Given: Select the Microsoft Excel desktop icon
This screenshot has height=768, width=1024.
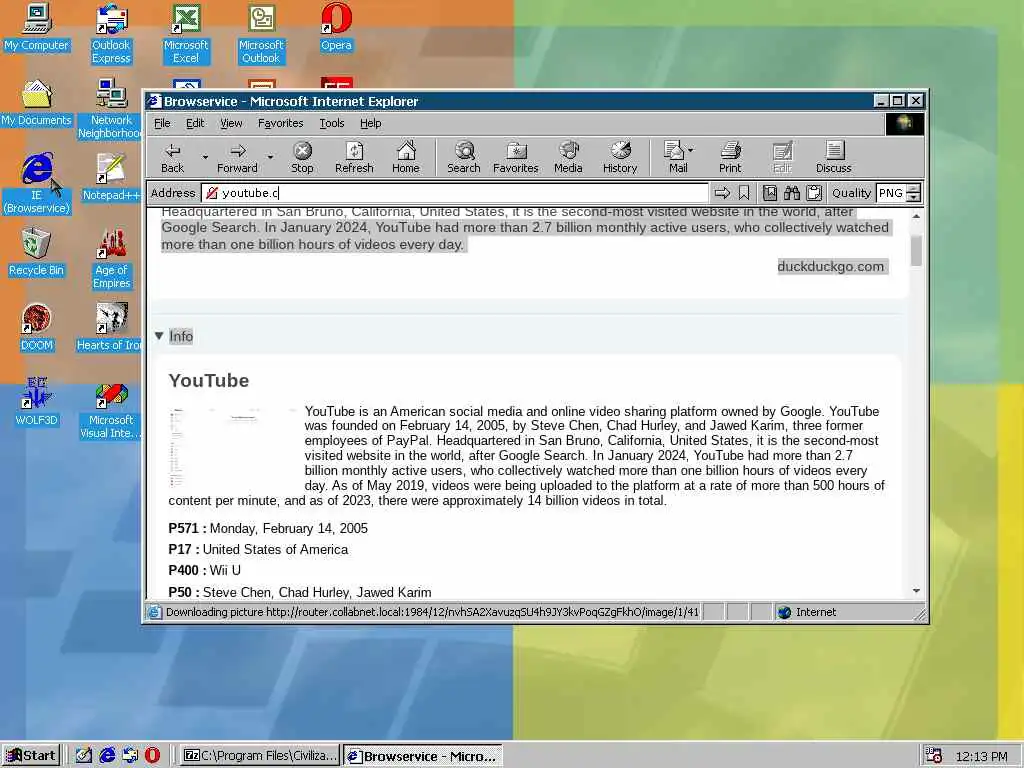Looking at the screenshot, I should tap(186, 34).
